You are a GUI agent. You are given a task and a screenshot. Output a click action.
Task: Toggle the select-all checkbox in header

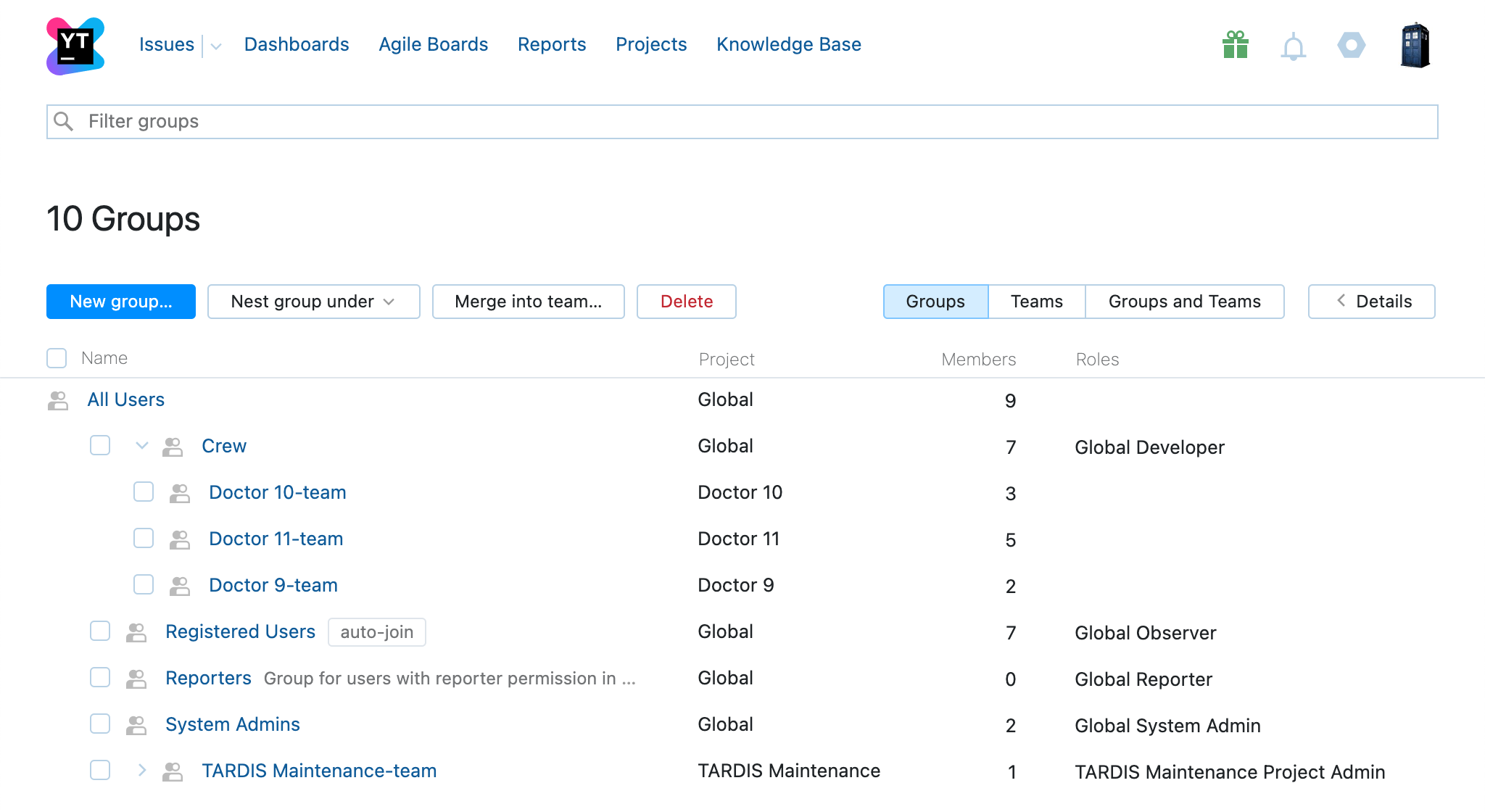[x=57, y=358]
